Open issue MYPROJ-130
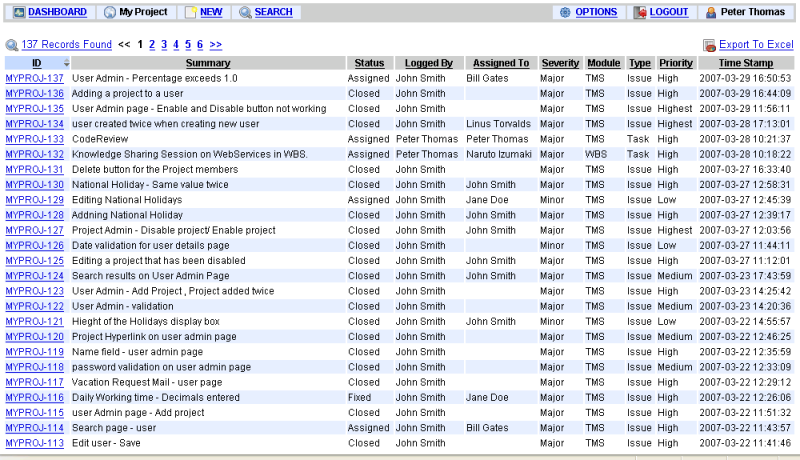800x460 pixels. coord(35,185)
